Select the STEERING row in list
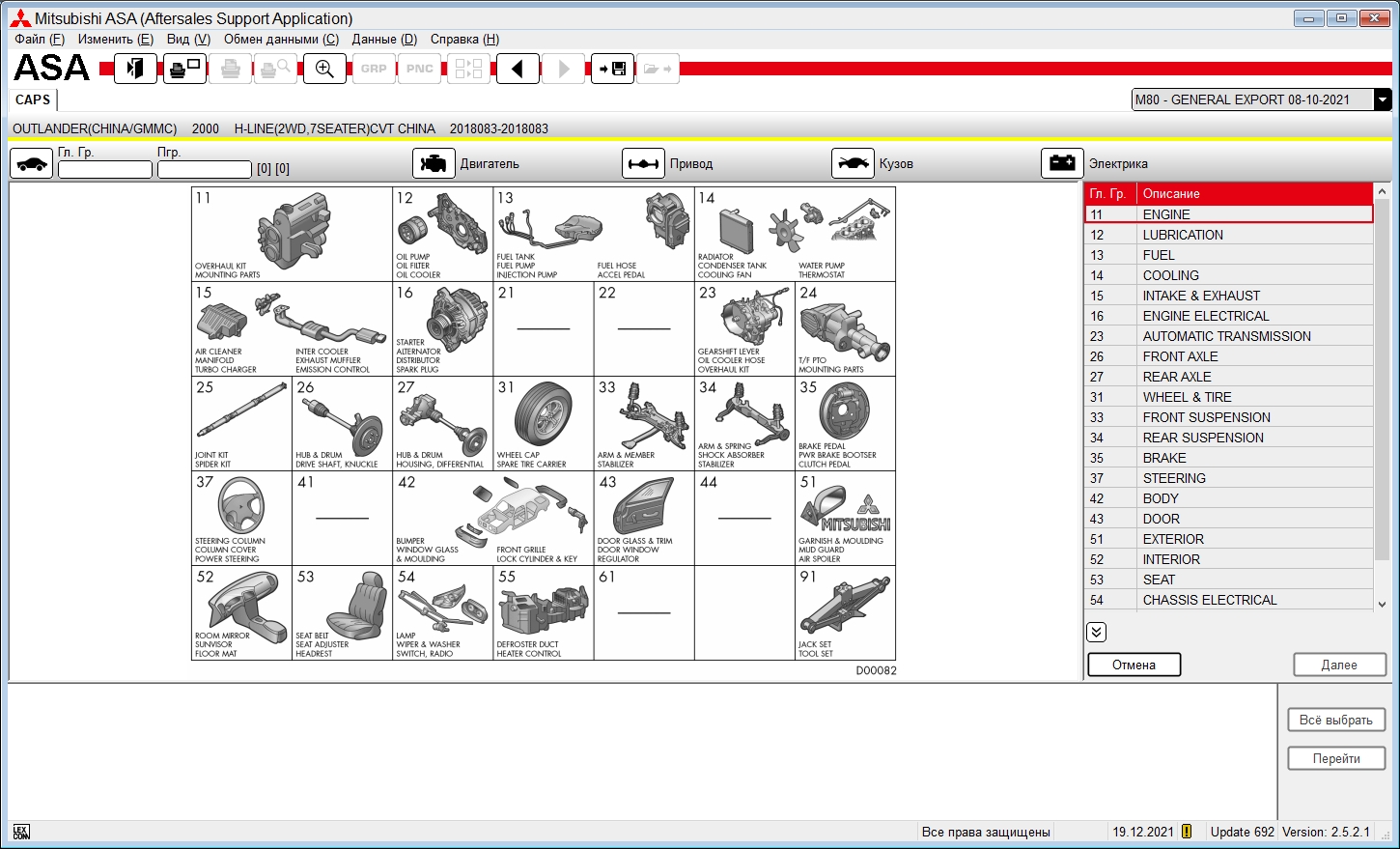Screen dimensions: 1400x849 pyautogui.click(x=1229, y=478)
